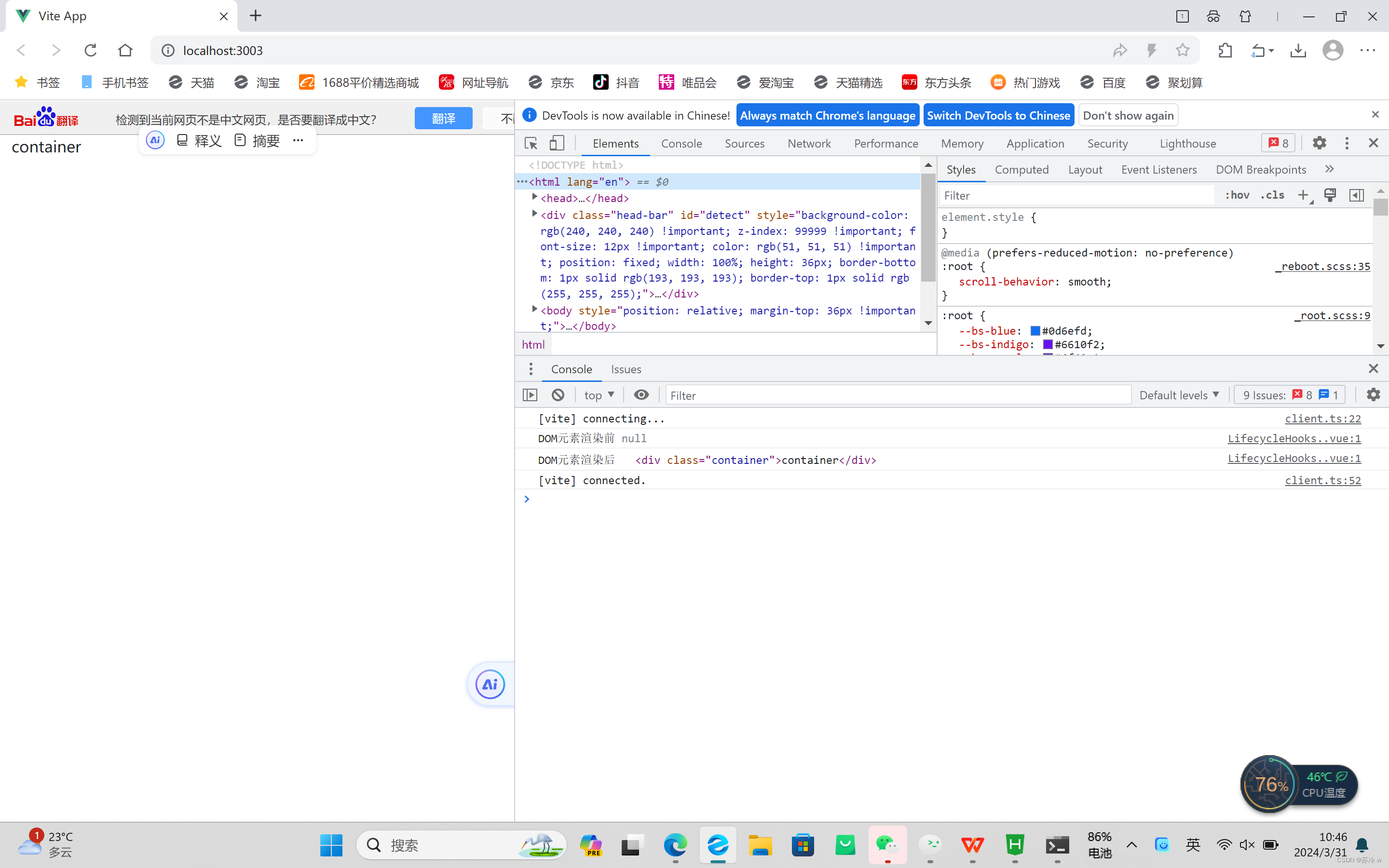Click the live expression eye icon
The width and height of the screenshot is (1389, 868).
coord(641,395)
